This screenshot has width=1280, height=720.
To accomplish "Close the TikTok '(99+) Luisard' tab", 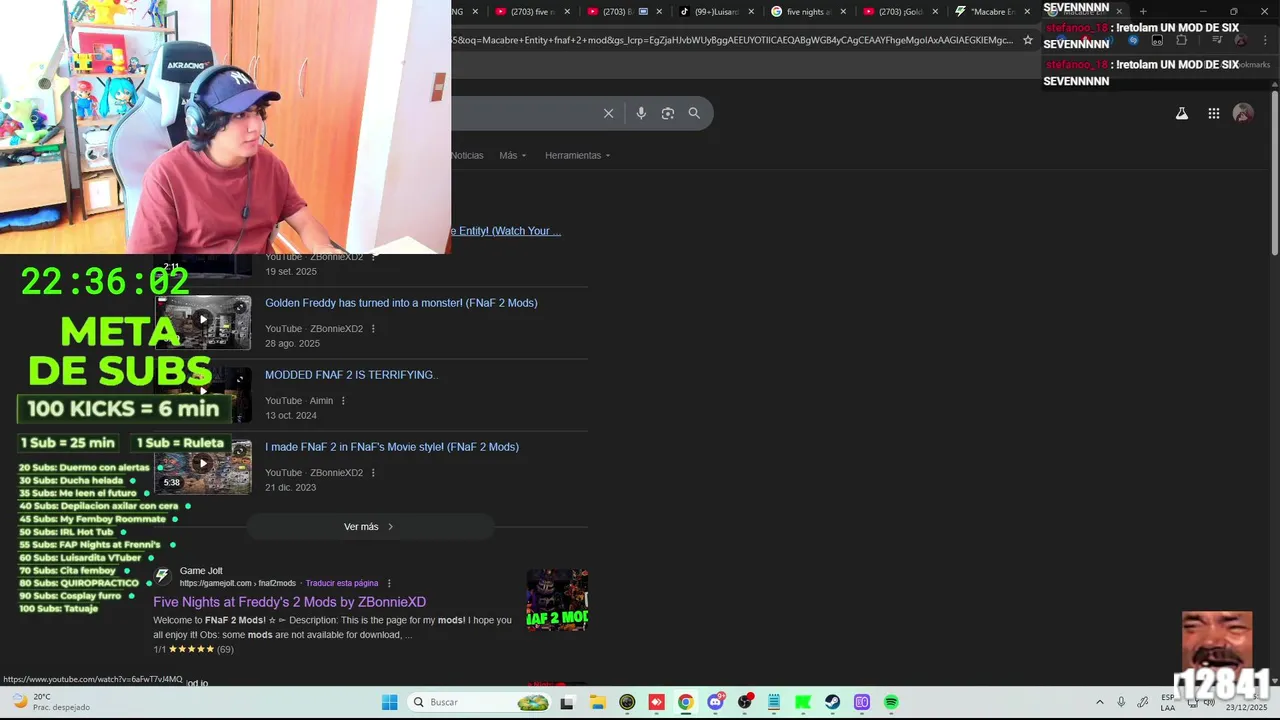I will tap(751, 12).
